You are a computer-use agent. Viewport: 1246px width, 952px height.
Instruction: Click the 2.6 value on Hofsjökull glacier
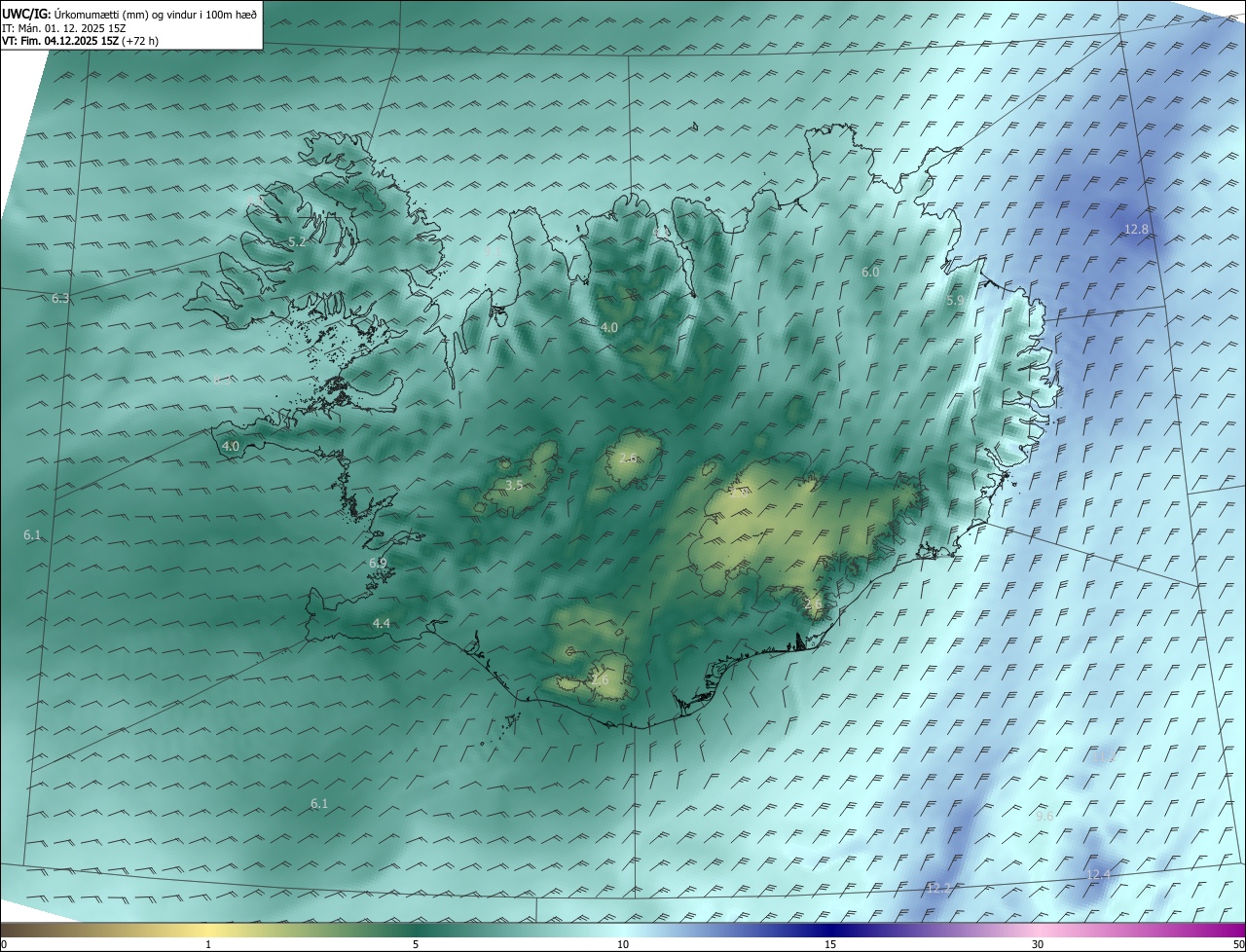(x=628, y=458)
